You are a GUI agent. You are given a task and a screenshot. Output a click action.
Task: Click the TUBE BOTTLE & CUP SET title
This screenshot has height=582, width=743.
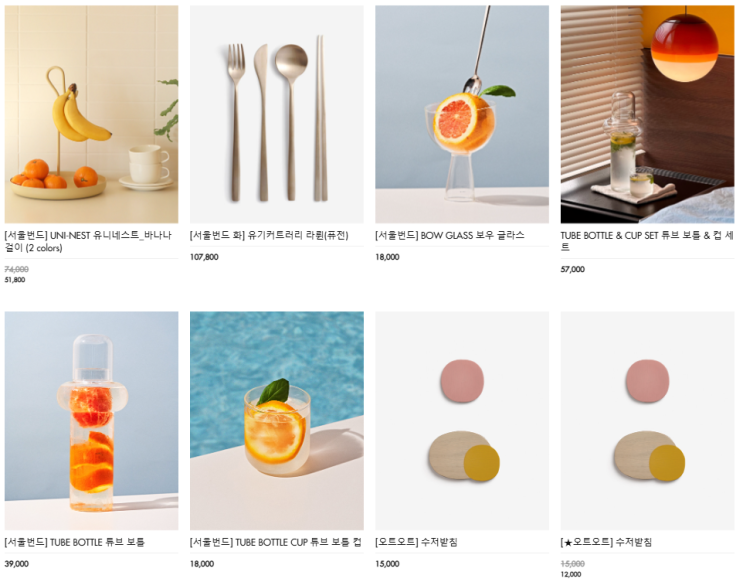click(x=647, y=241)
